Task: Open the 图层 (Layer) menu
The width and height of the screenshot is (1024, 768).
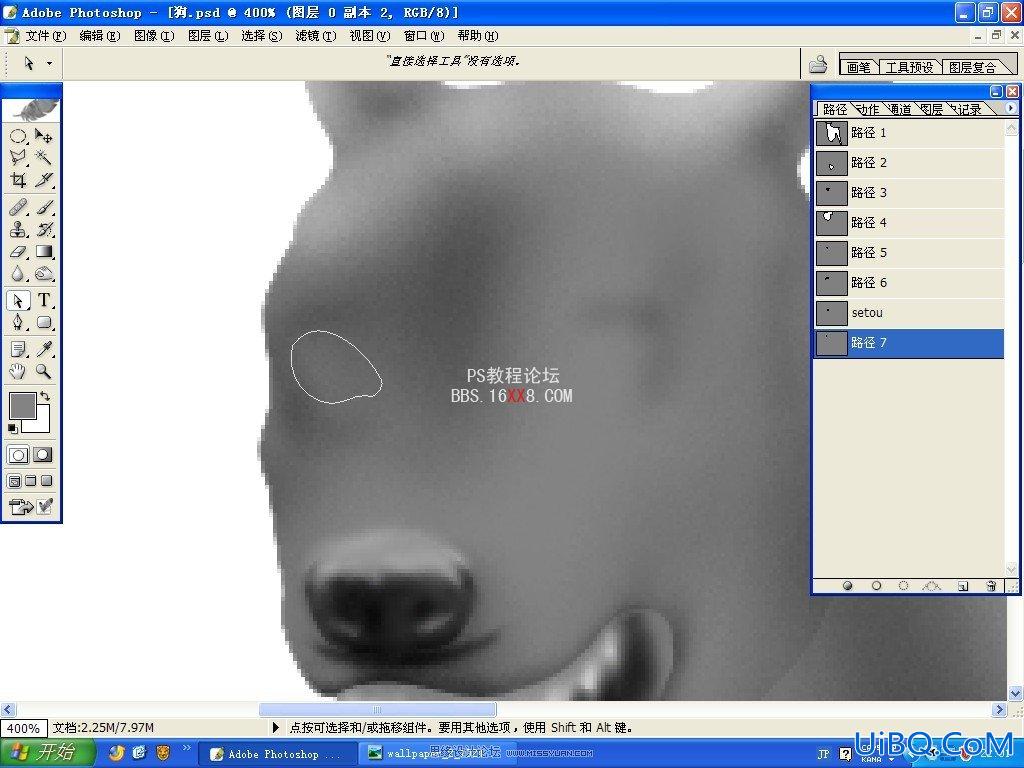Action: click(x=208, y=36)
